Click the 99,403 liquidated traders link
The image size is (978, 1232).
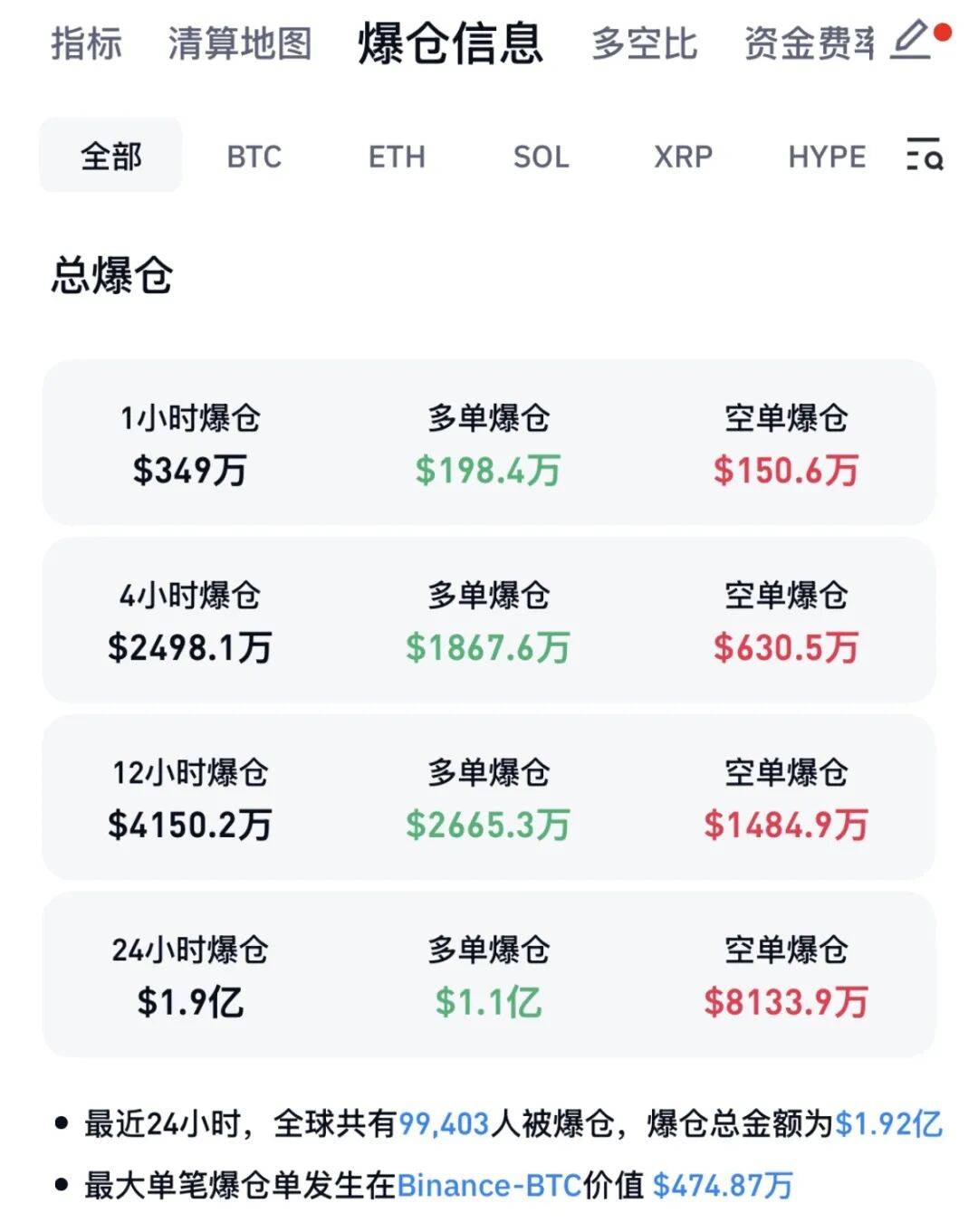(x=444, y=1124)
